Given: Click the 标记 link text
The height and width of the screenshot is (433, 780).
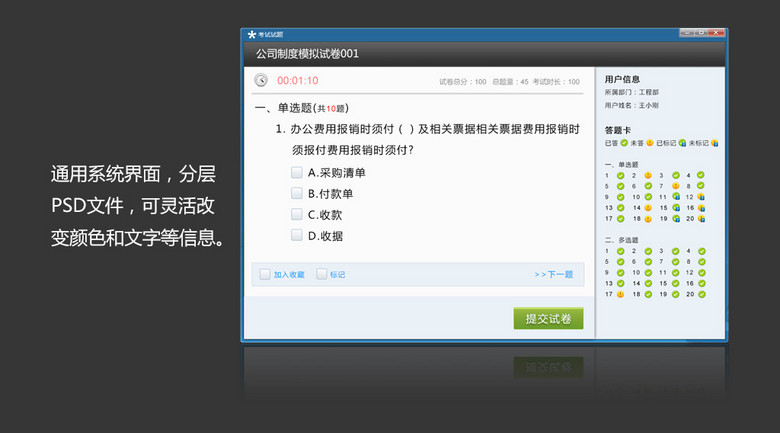Looking at the screenshot, I should [x=337, y=275].
